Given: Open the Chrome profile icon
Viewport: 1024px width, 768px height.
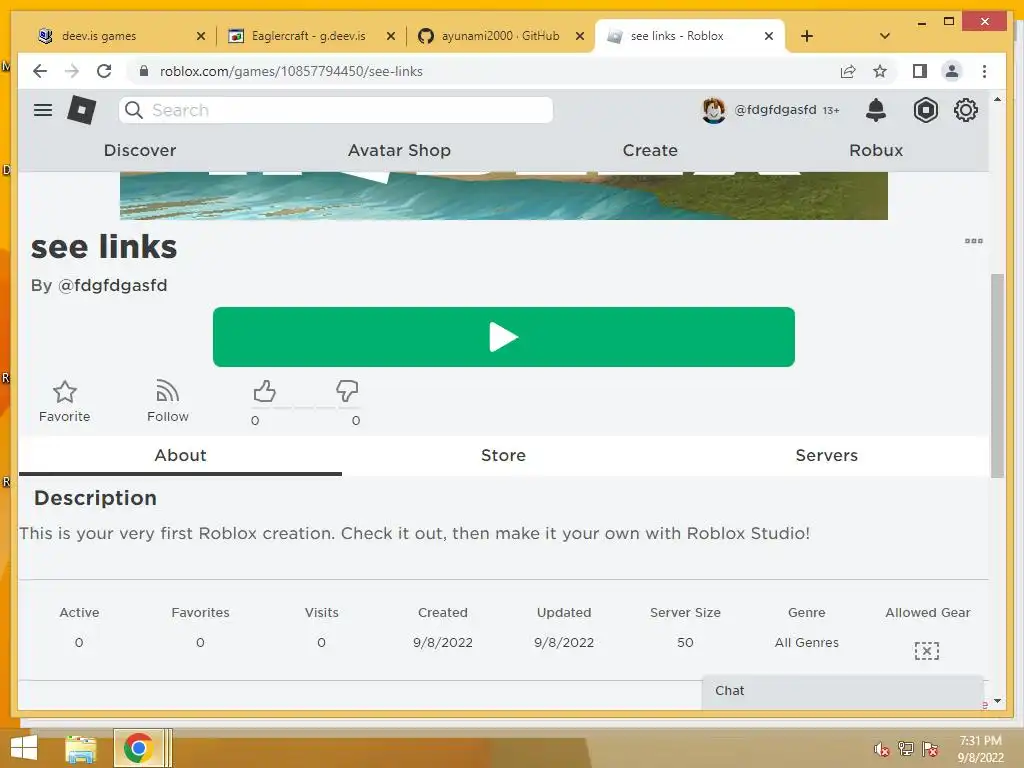Looking at the screenshot, I should [x=952, y=71].
